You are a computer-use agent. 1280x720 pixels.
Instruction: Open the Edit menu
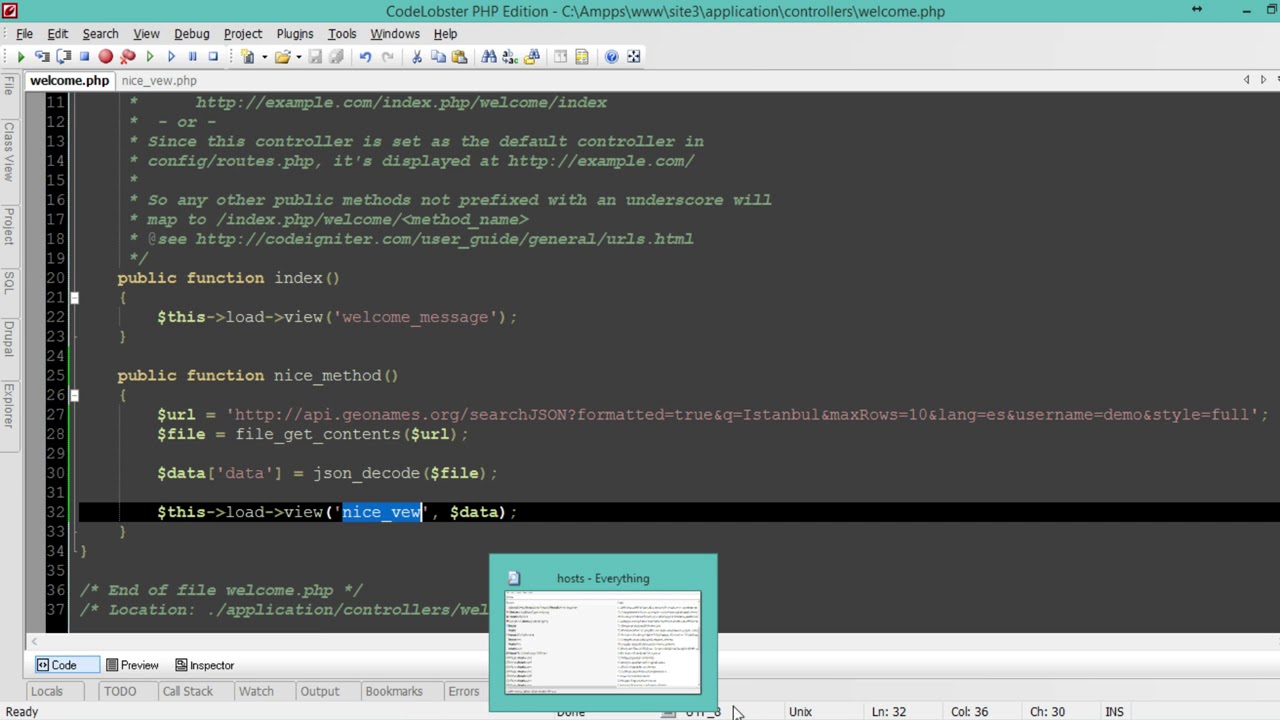tap(57, 34)
